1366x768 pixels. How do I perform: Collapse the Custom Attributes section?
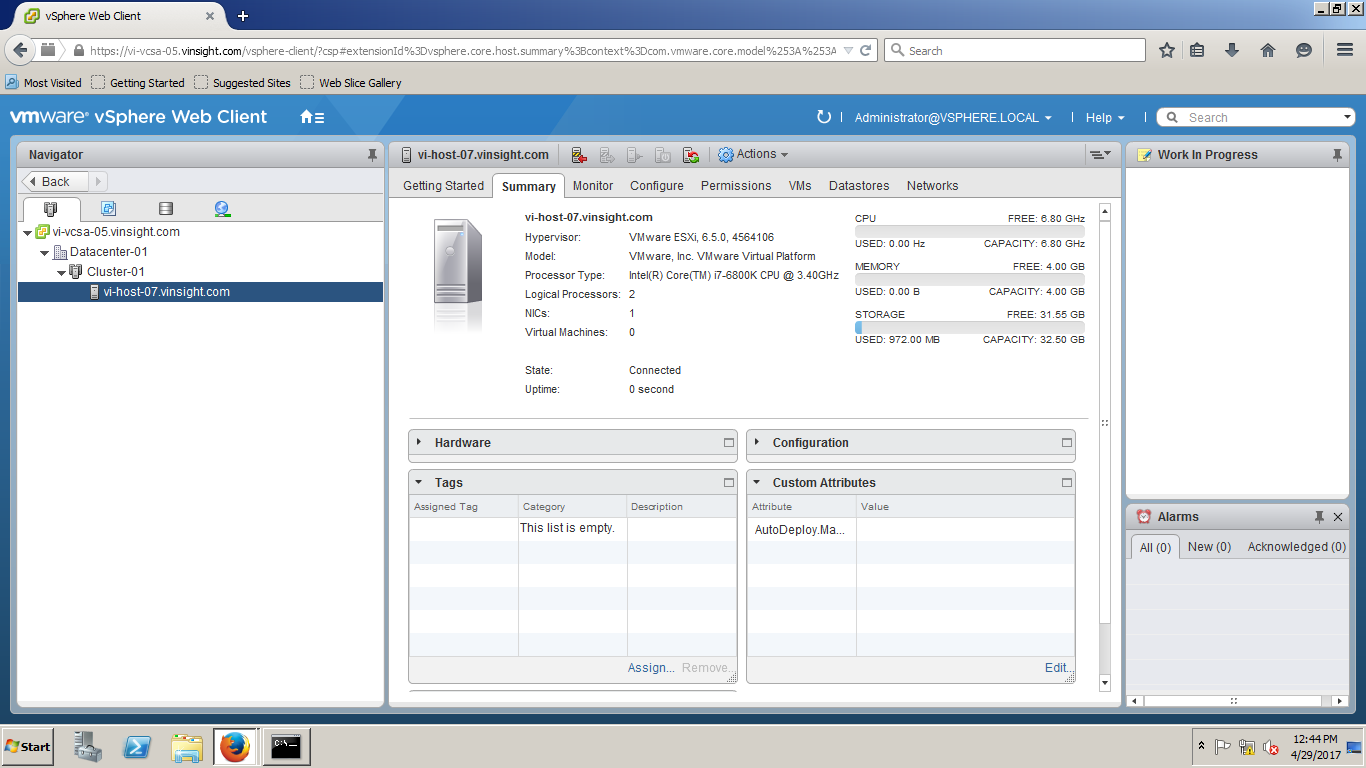(x=757, y=482)
